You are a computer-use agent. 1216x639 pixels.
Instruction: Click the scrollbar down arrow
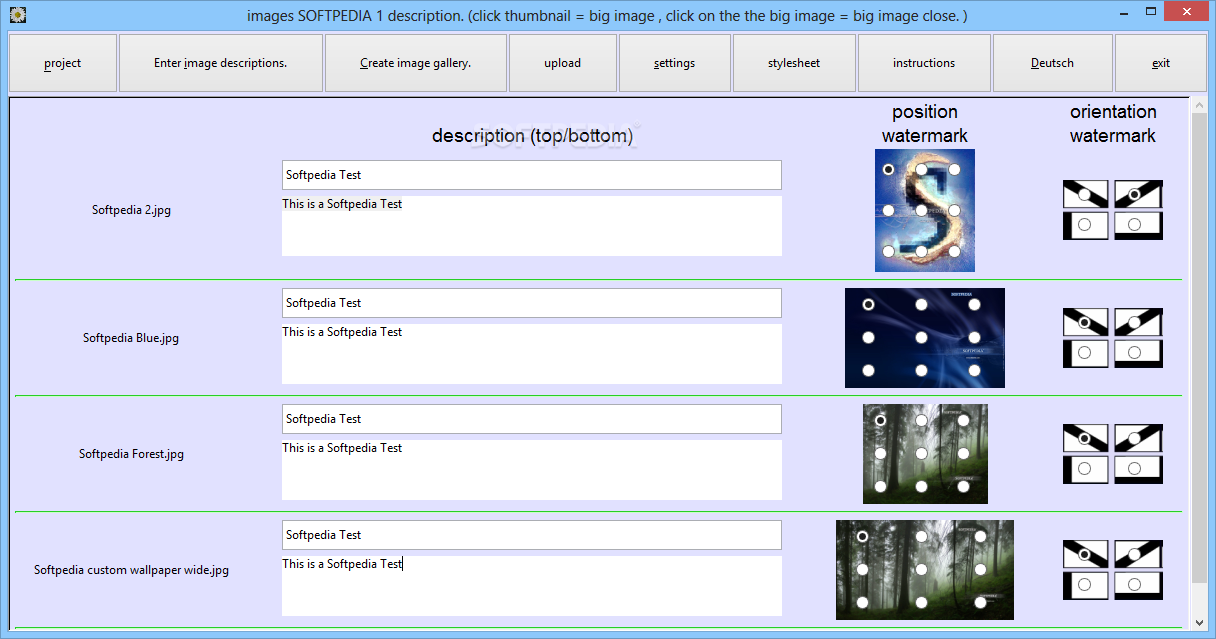(x=1198, y=622)
